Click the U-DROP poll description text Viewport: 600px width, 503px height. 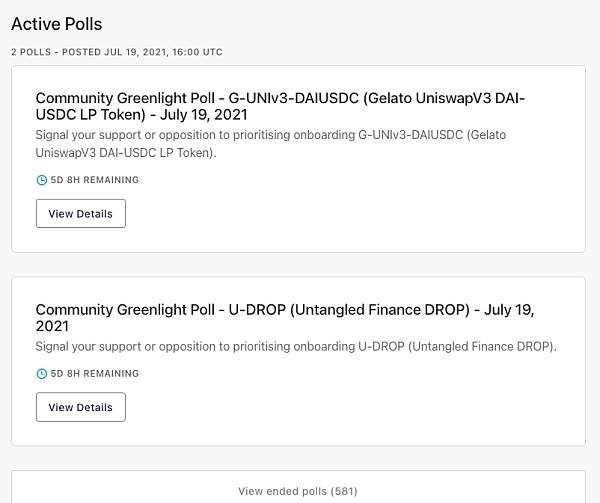pos(296,347)
